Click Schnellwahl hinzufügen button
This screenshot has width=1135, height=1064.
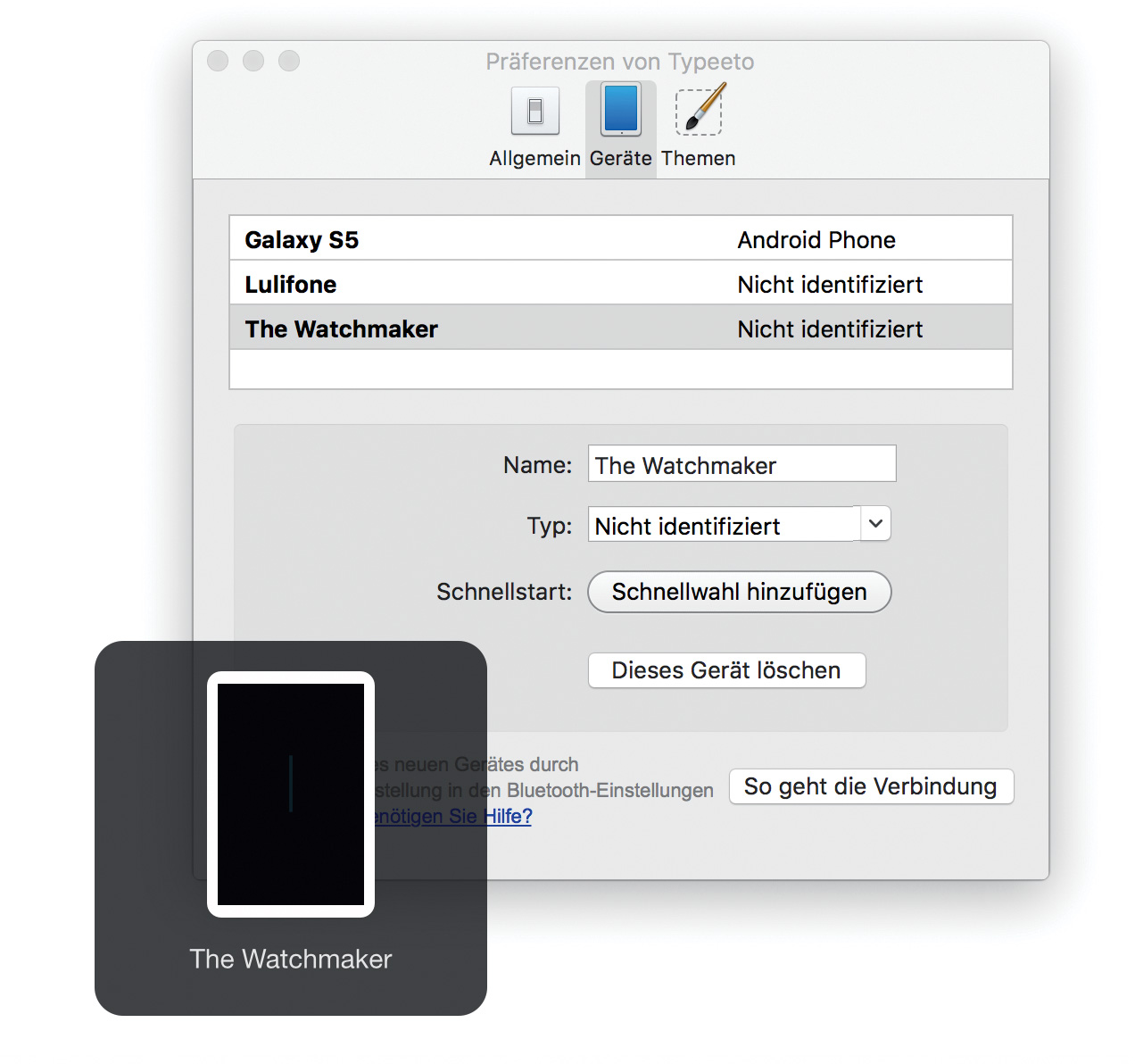click(x=739, y=592)
